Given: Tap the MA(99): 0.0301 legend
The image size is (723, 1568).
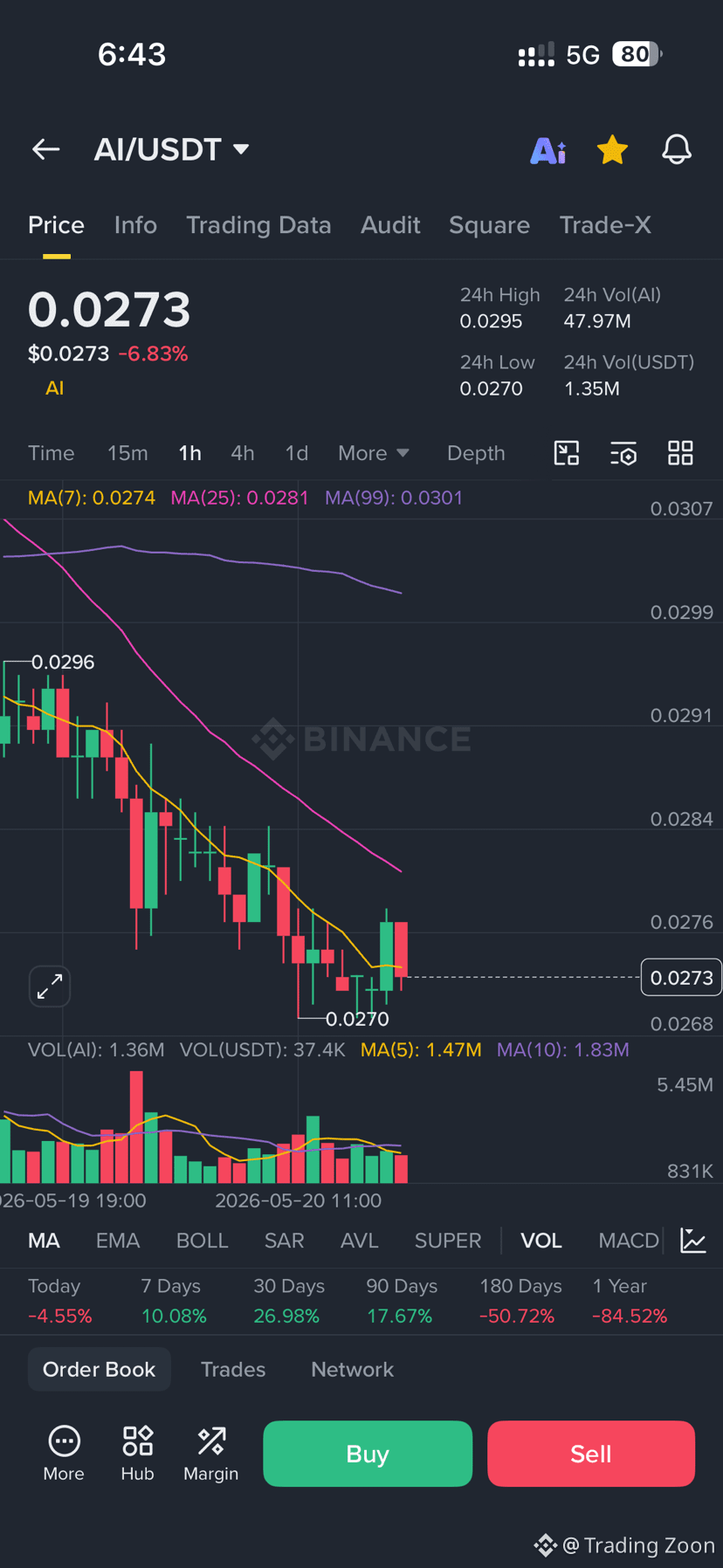Looking at the screenshot, I should (394, 498).
